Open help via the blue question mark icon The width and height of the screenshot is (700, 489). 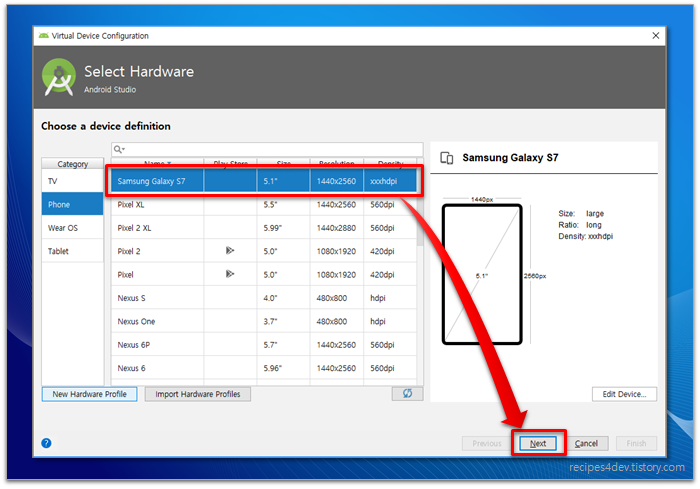pos(46,443)
